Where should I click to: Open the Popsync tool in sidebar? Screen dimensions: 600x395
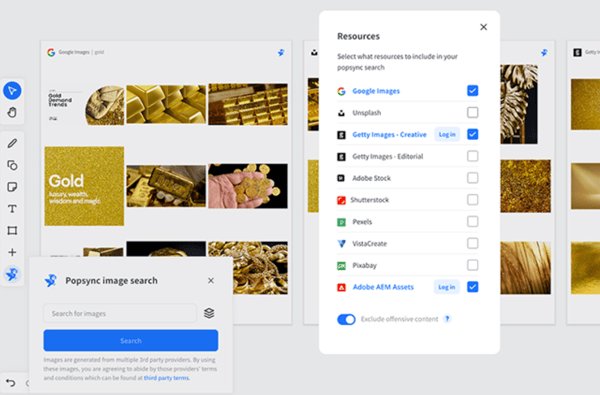click(12, 274)
